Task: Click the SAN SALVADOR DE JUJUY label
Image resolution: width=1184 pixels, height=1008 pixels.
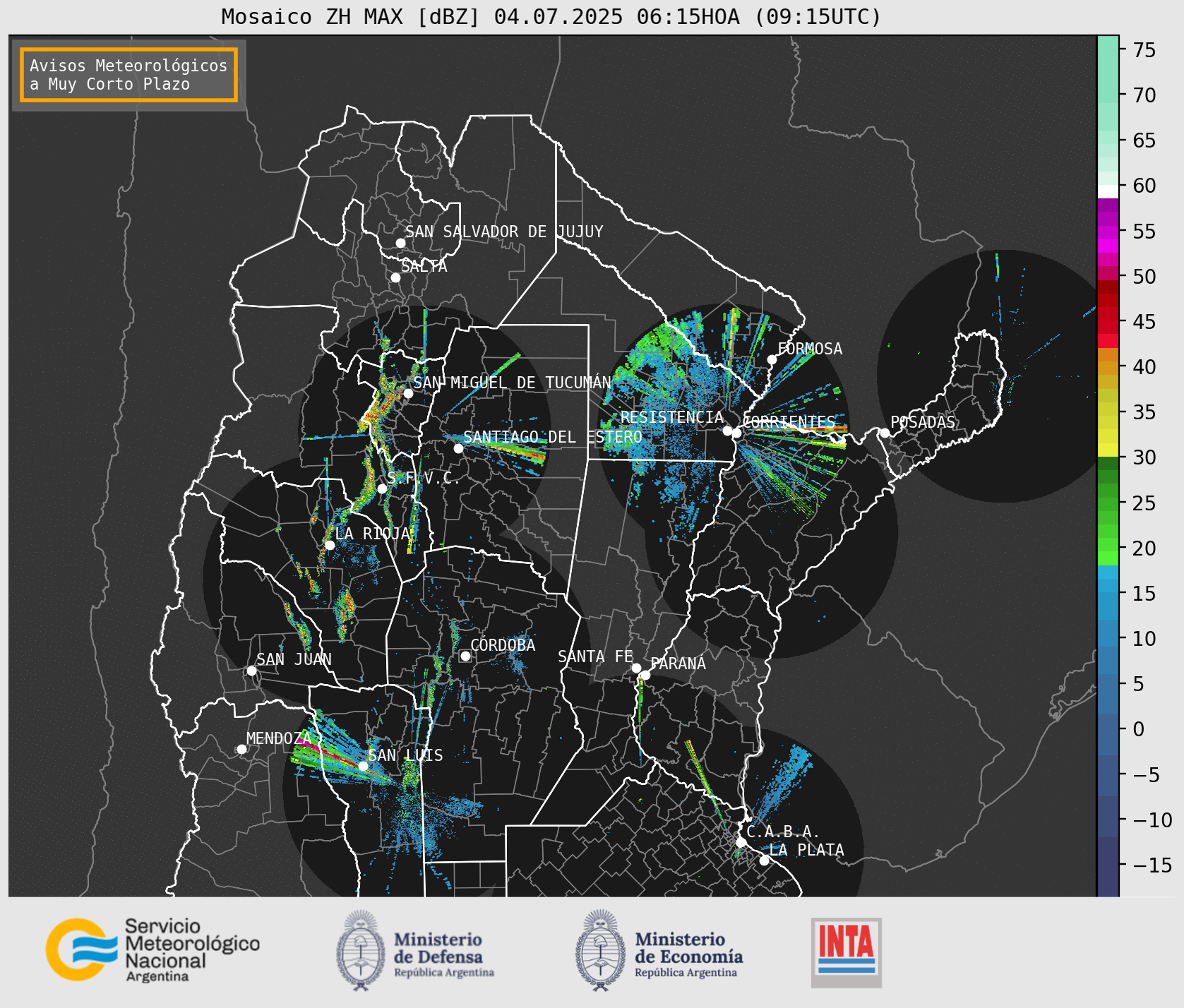Action: [x=504, y=232]
